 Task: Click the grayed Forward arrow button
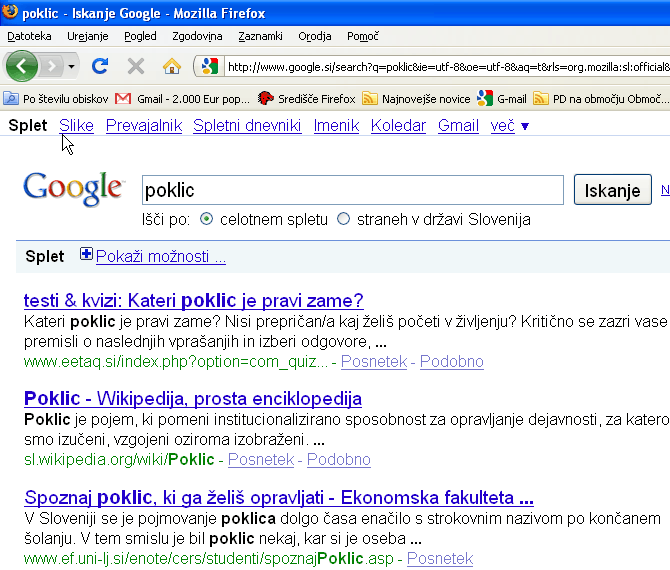pos(52,66)
